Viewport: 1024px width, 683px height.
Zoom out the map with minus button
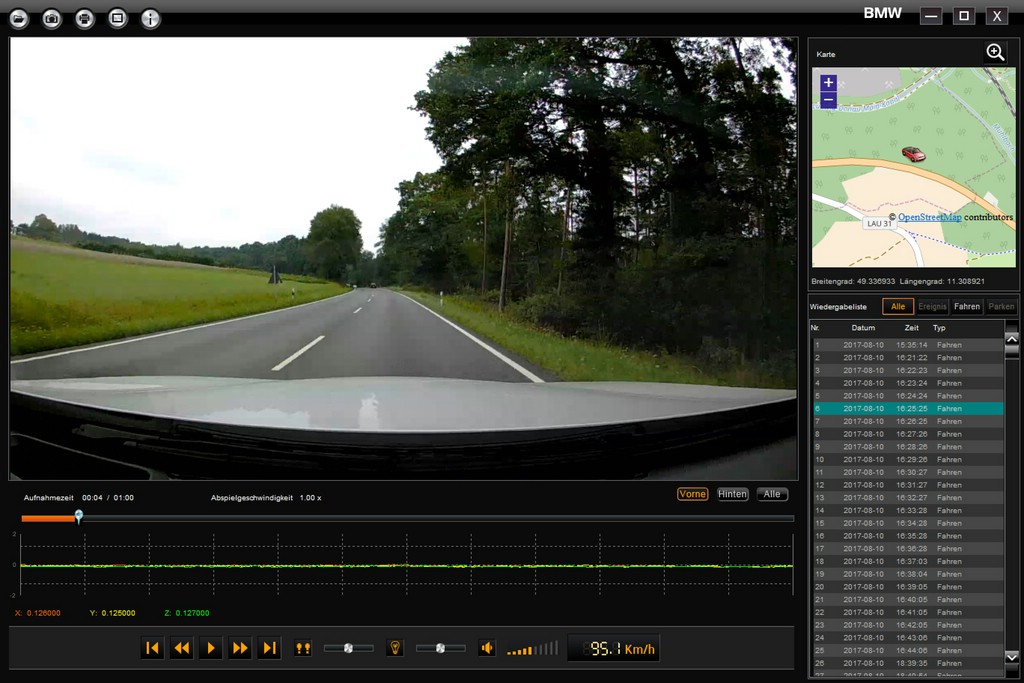coord(828,100)
